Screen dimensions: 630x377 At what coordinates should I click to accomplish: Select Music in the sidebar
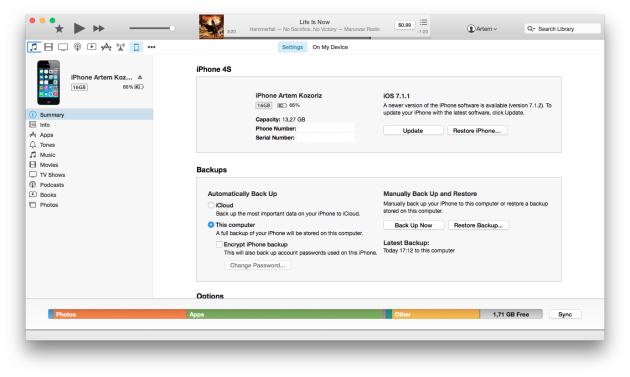pyautogui.click(x=90, y=155)
